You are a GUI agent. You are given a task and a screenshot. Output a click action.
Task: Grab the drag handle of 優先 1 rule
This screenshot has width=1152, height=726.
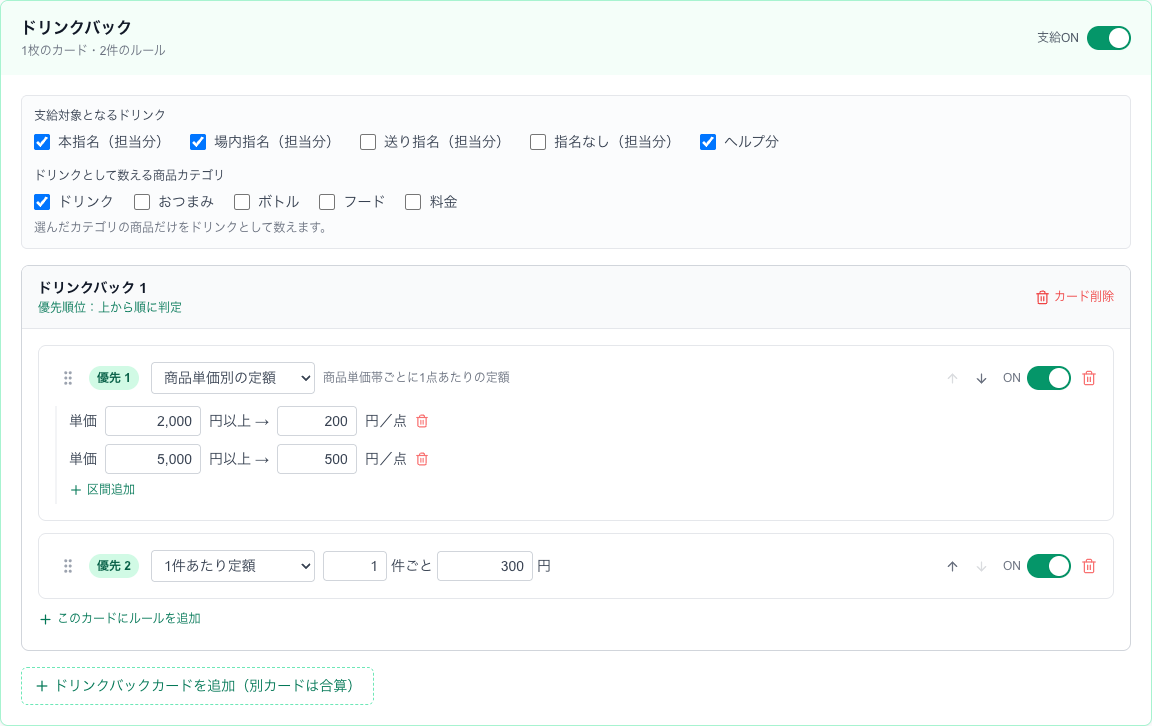pos(68,378)
